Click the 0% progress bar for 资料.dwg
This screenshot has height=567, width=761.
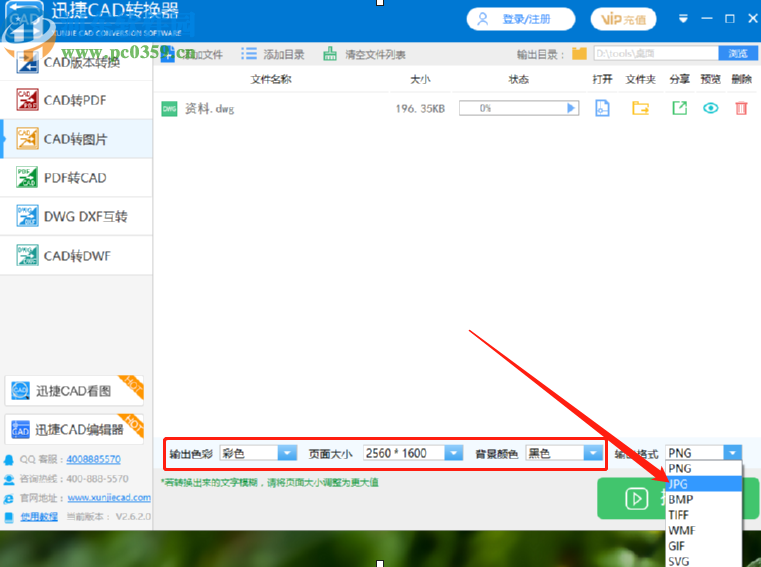519,108
